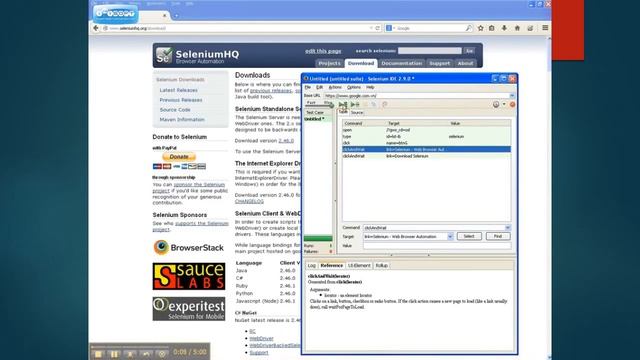Click the test run progress bar
640x360 pixels.
[x=318, y=238]
